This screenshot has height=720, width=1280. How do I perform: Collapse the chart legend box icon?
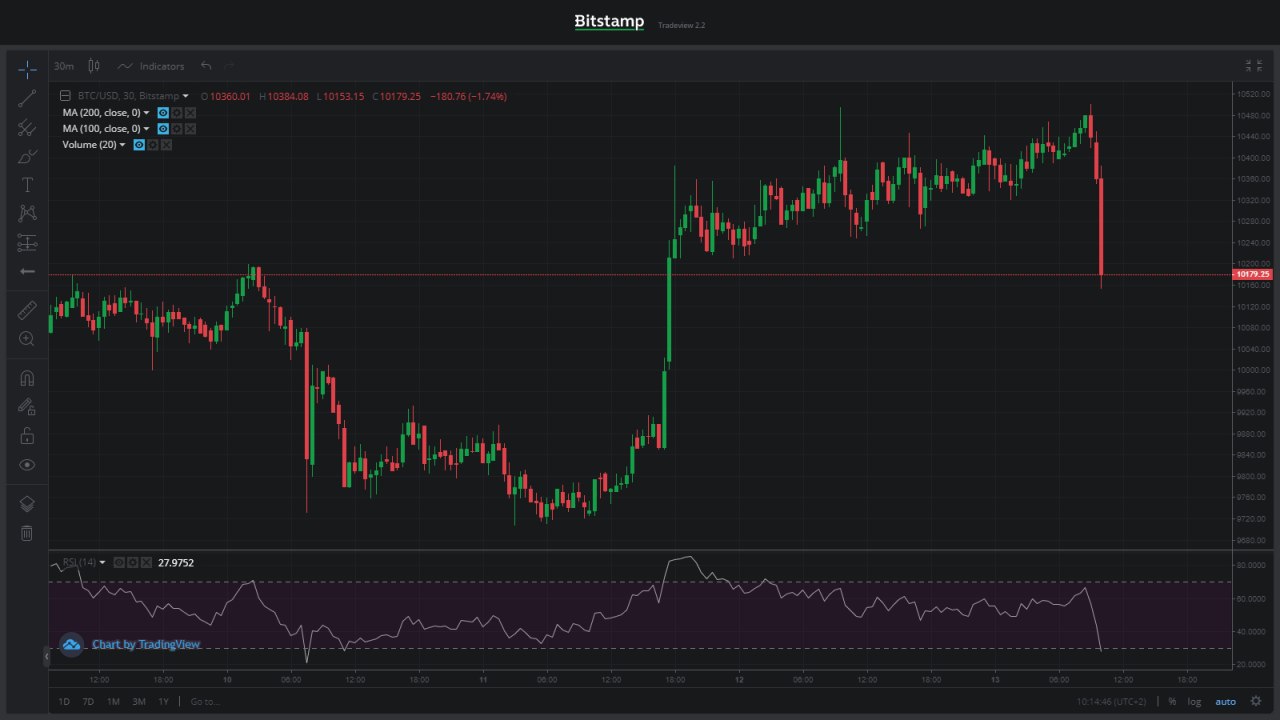pos(66,96)
